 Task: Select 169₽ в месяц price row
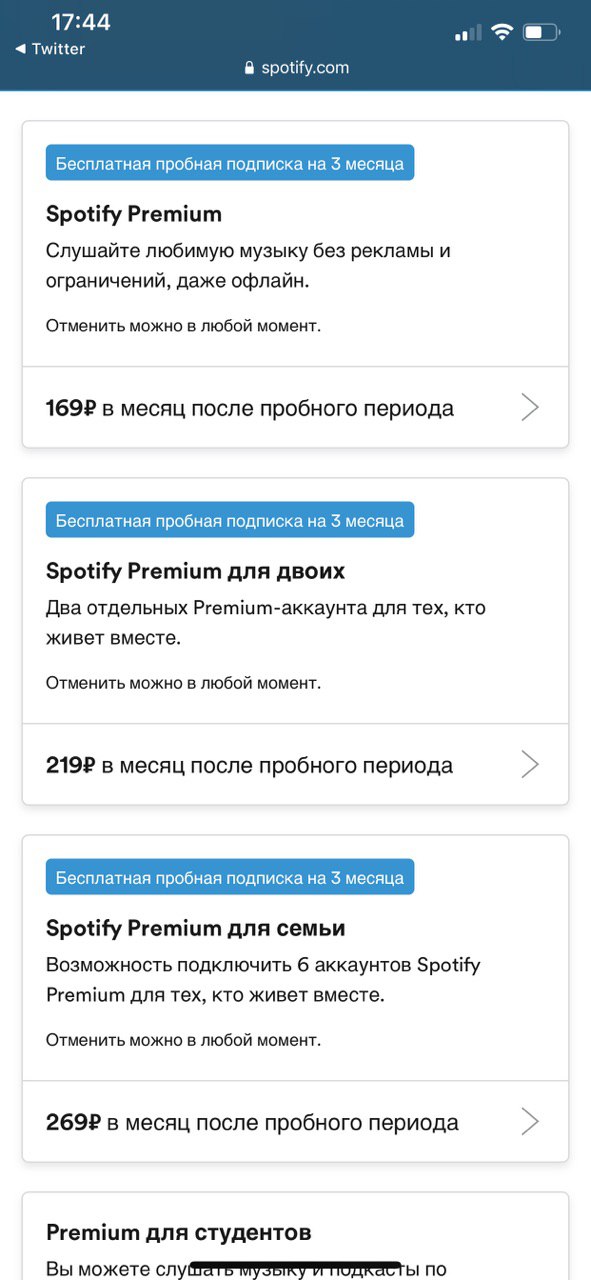(x=295, y=407)
